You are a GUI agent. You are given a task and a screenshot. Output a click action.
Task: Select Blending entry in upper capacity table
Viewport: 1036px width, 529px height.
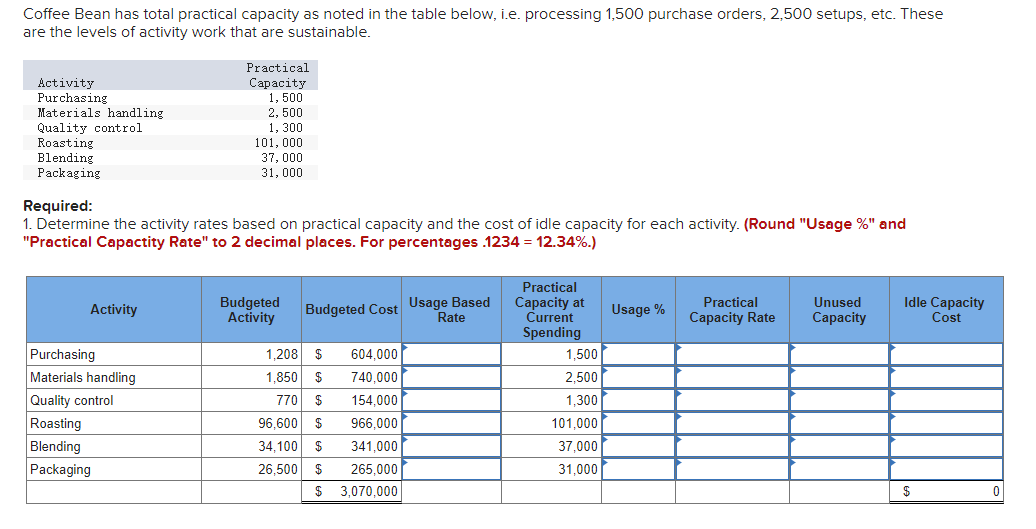(65, 158)
